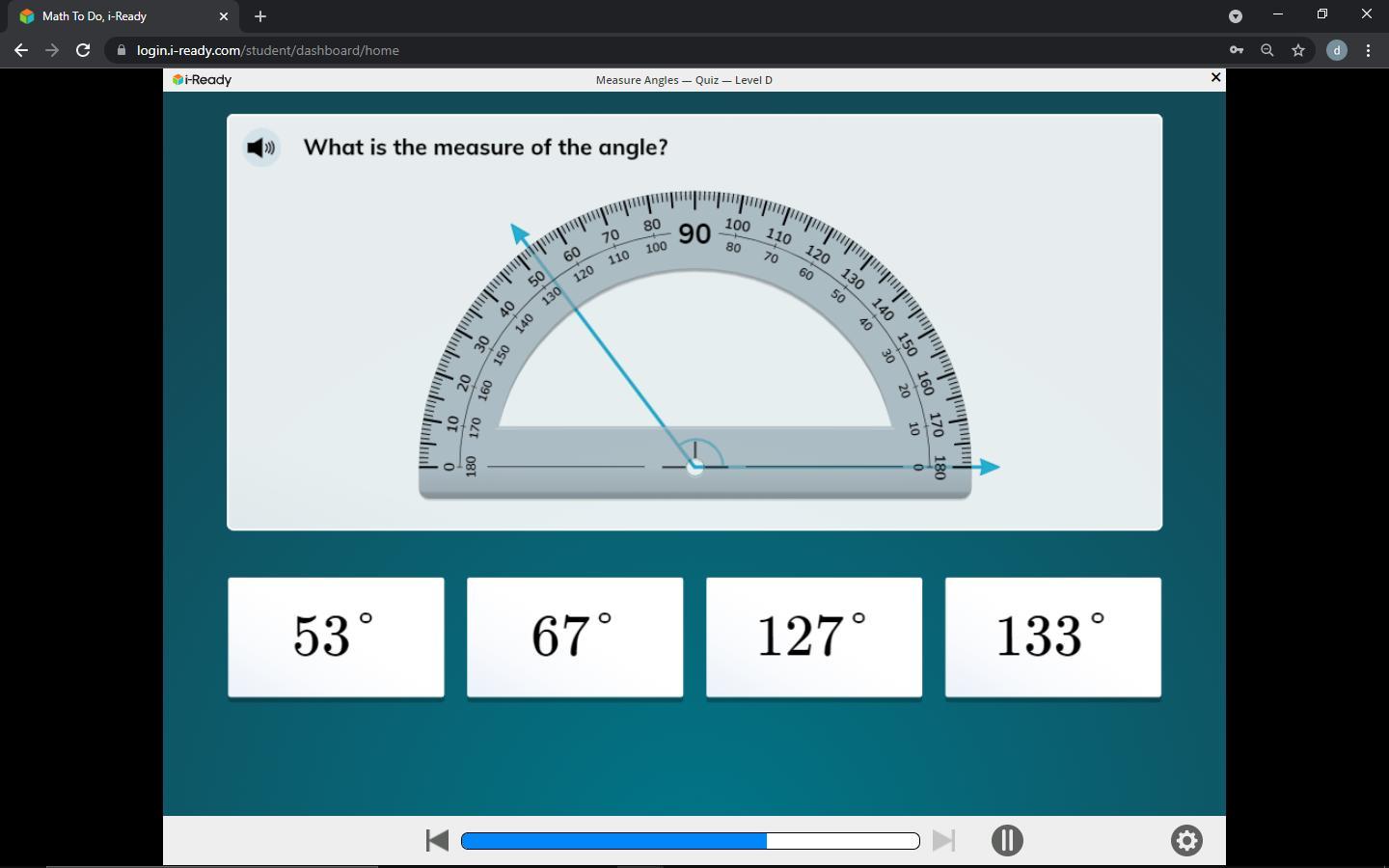Image resolution: width=1389 pixels, height=868 pixels.
Task: Close the i-Ready quiz panel
Action: [1215, 77]
